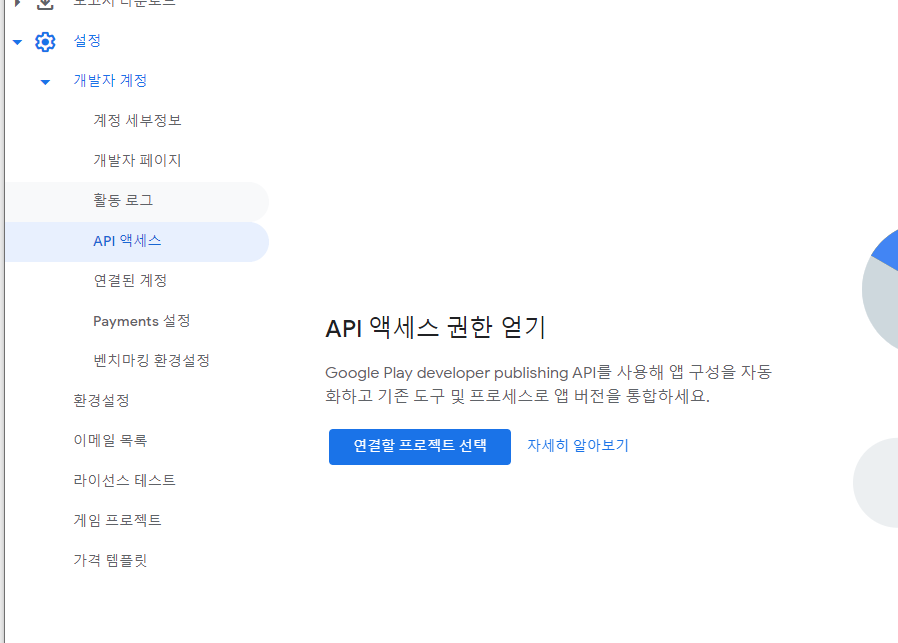Image resolution: width=898 pixels, height=643 pixels.
Task: Click the download report icon at top
Action: pyautogui.click(x=45, y=4)
